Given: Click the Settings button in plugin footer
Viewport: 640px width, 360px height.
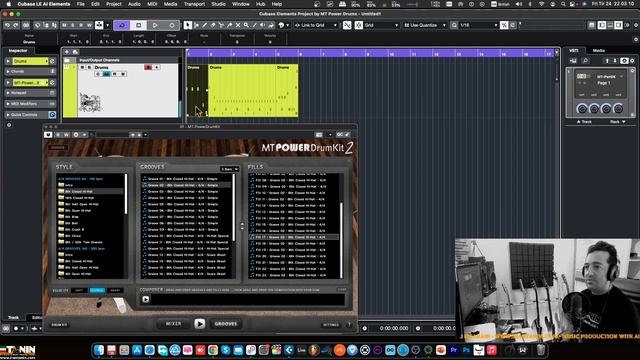Looking at the screenshot, I should (x=331, y=325).
